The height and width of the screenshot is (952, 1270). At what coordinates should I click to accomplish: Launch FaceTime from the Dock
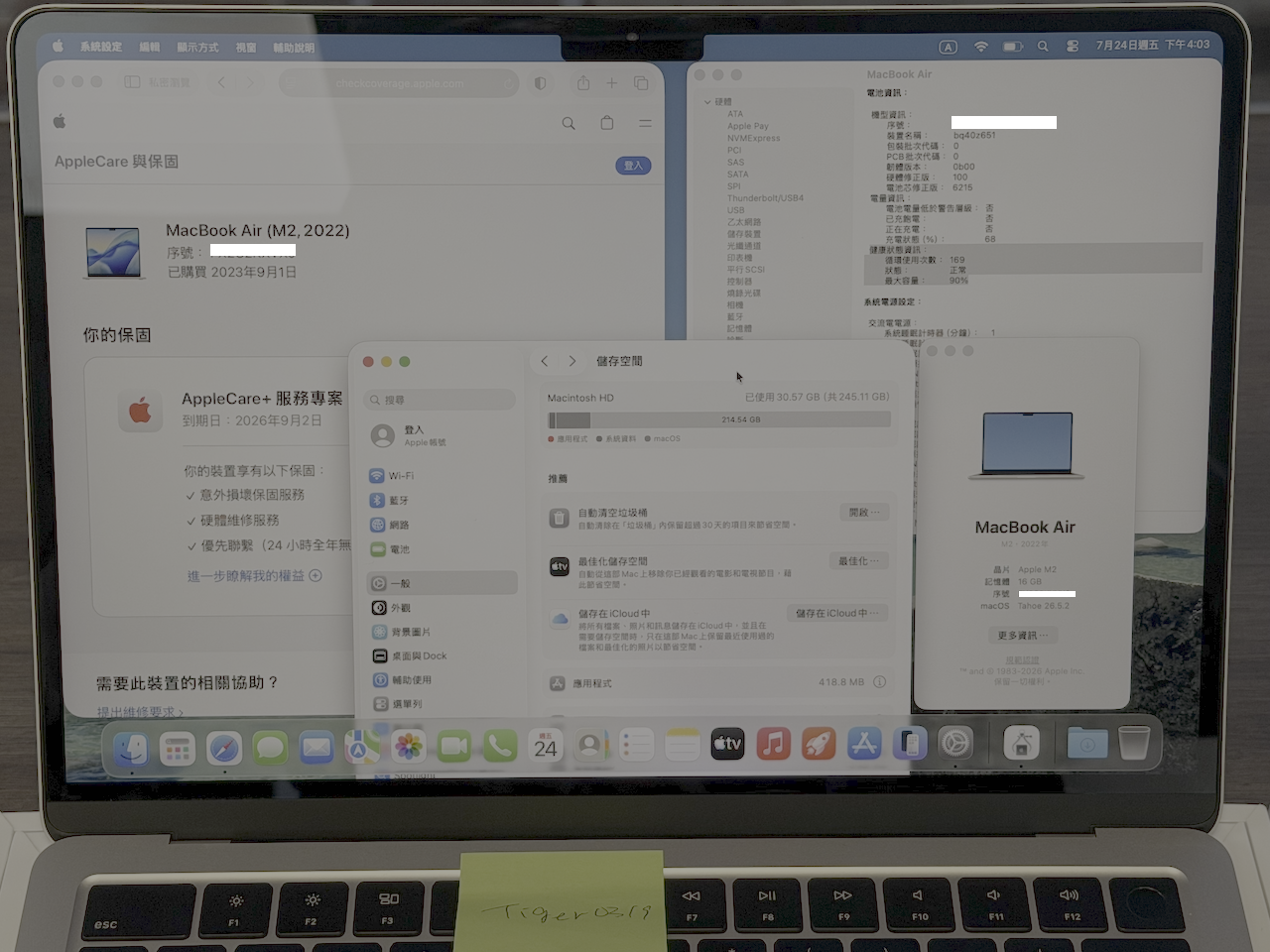coord(453,747)
